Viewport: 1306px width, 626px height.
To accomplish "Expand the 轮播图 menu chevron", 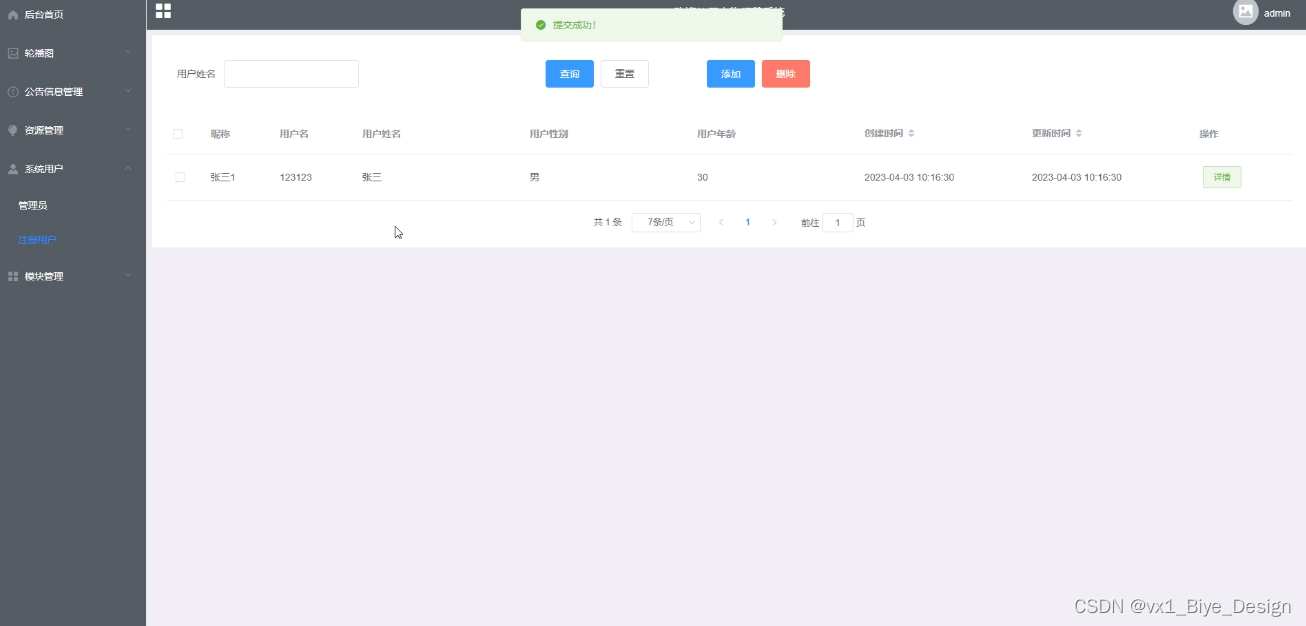I will (128, 52).
